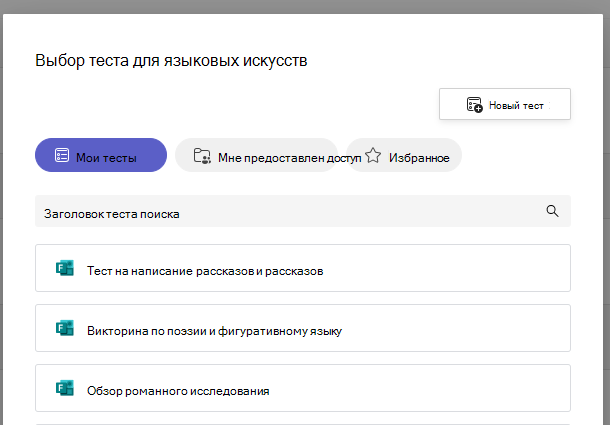Click the star icon for Избранное
610x425 pixels.
[373, 155]
